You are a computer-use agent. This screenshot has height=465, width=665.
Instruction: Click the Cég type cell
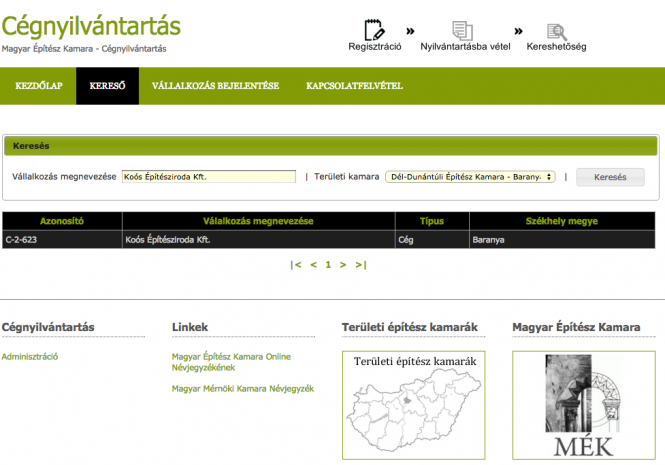(432, 240)
